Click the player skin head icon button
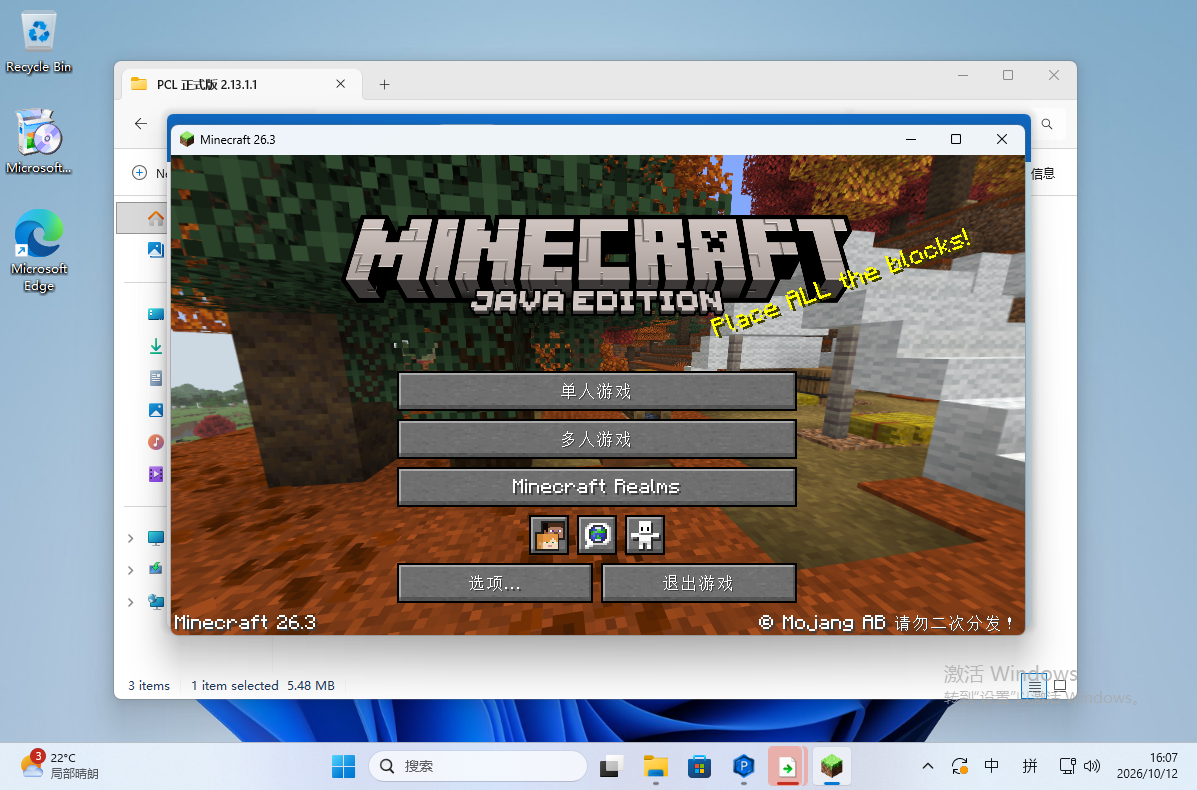The height and width of the screenshot is (790, 1197). click(549, 535)
